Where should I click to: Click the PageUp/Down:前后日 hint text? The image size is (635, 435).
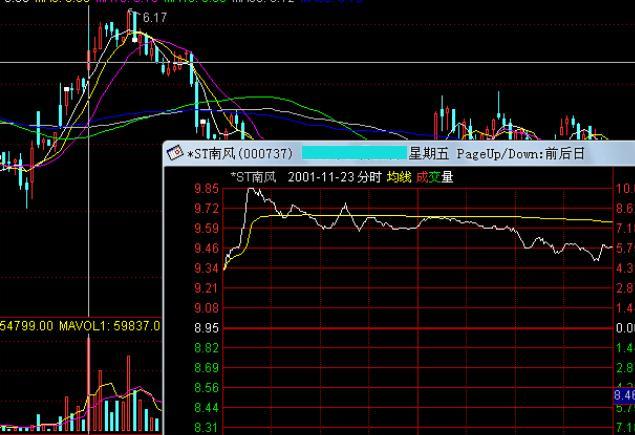coord(521,154)
